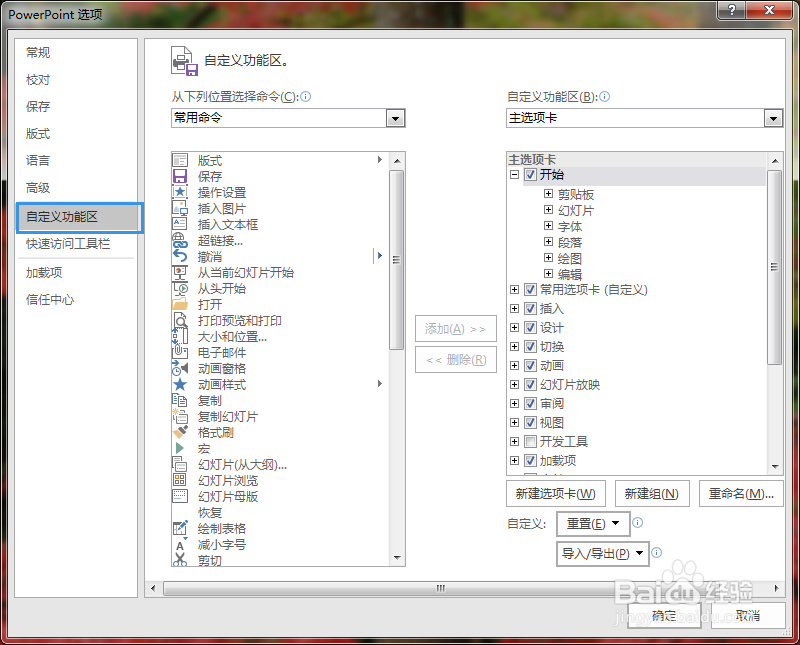Click the 取消 button
The image size is (800, 645).
pos(748,615)
